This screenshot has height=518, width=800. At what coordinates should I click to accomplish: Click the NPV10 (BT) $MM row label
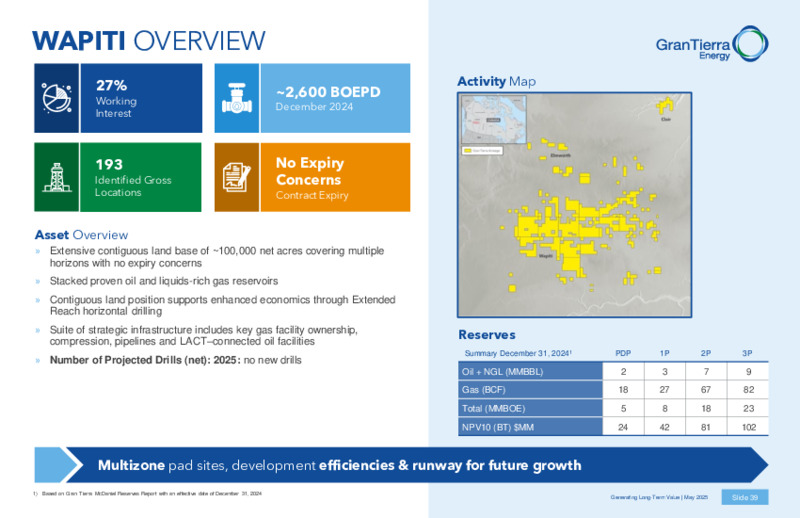(530, 427)
